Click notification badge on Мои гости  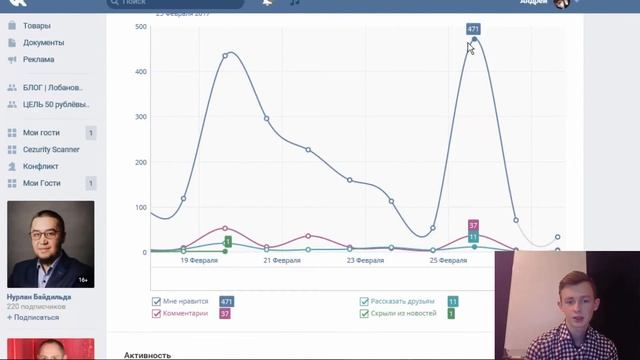pos(91,133)
